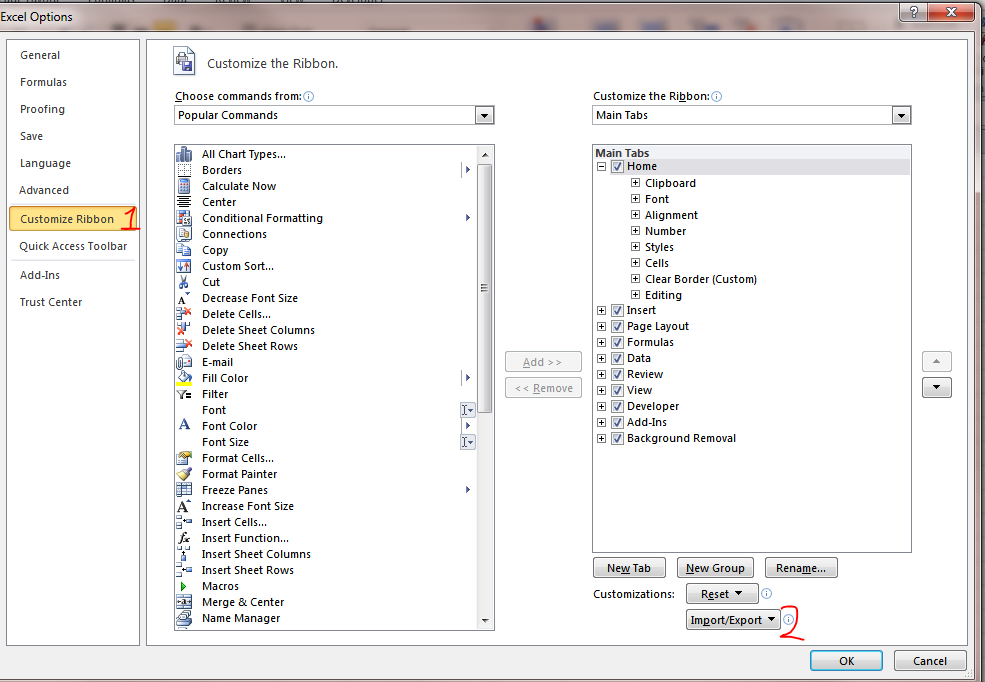
Task: Click the Freeze Panes icon
Action: pyautogui.click(x=184, y=490)
